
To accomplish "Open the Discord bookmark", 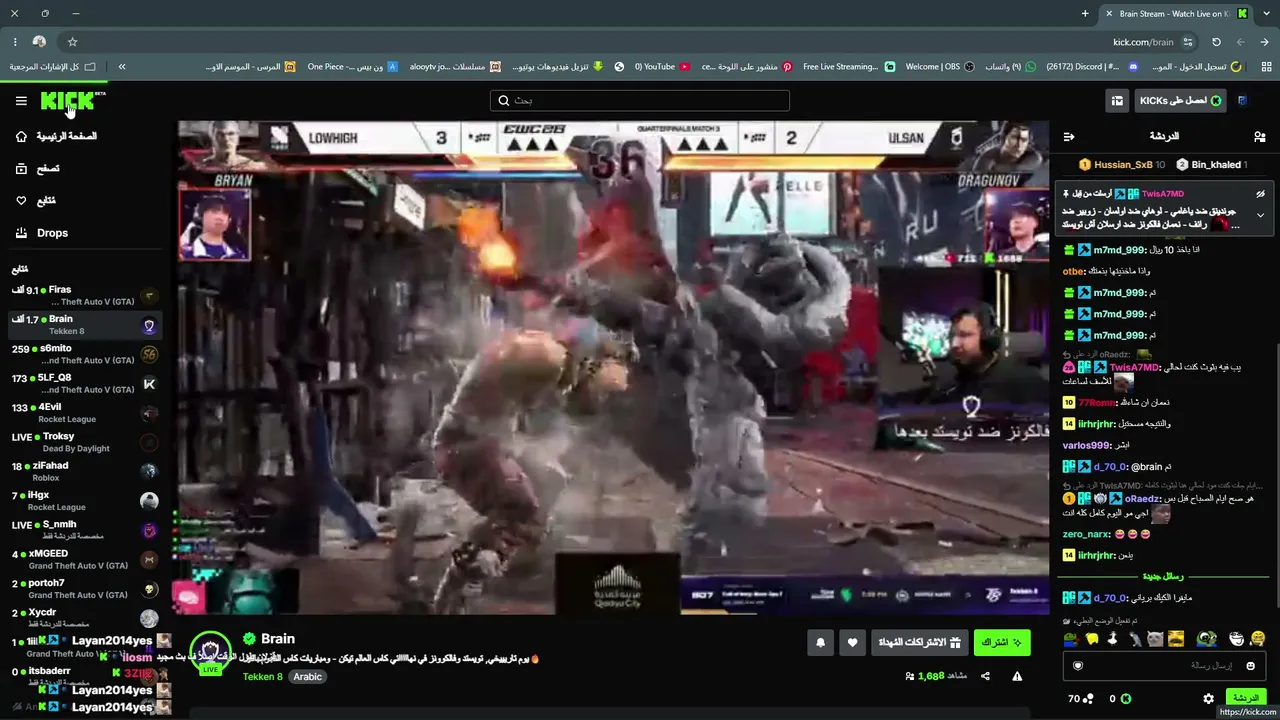I will (1092, 67).
